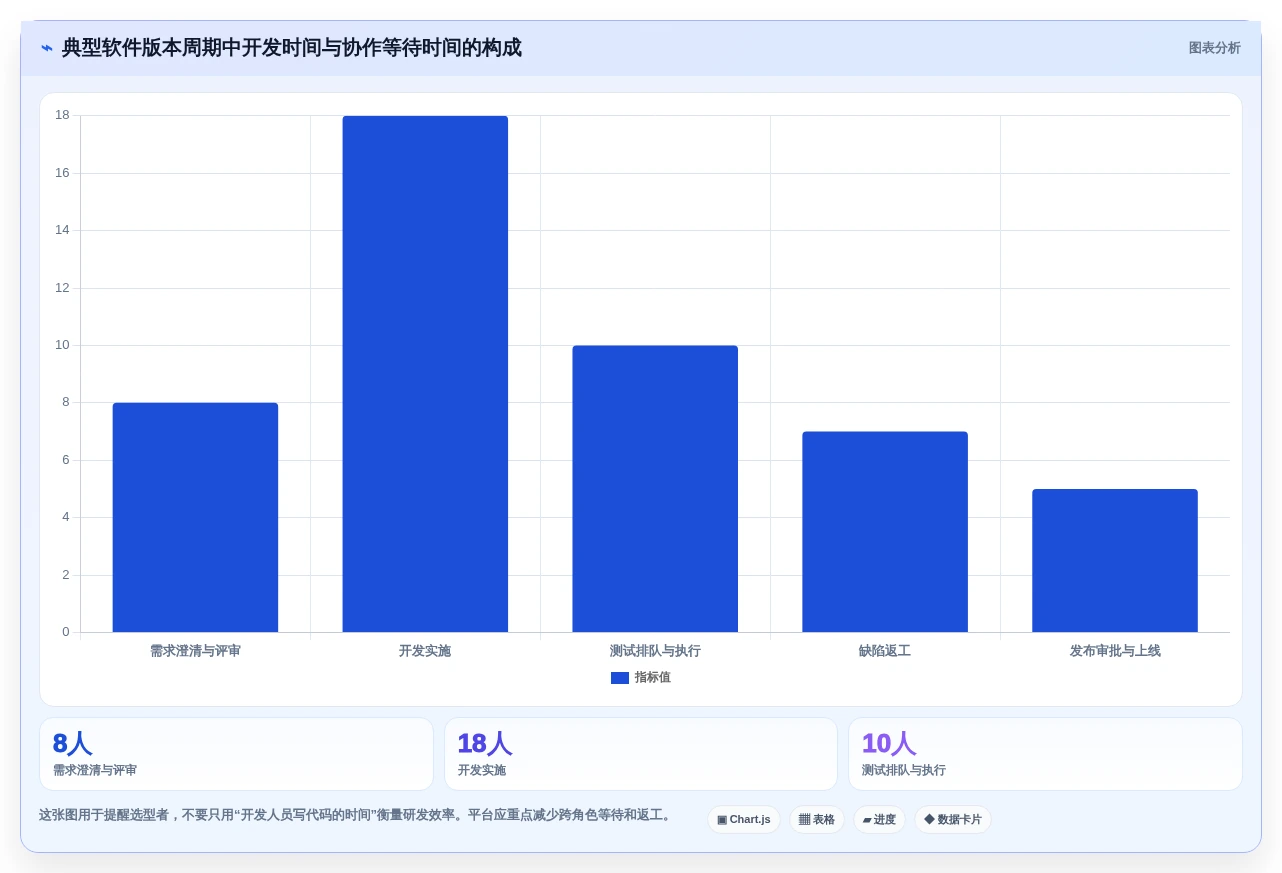This screenshot has width=1282, height=873.
Task: Select the 缺陷返工 bar
Action: (x=885, y=532)
